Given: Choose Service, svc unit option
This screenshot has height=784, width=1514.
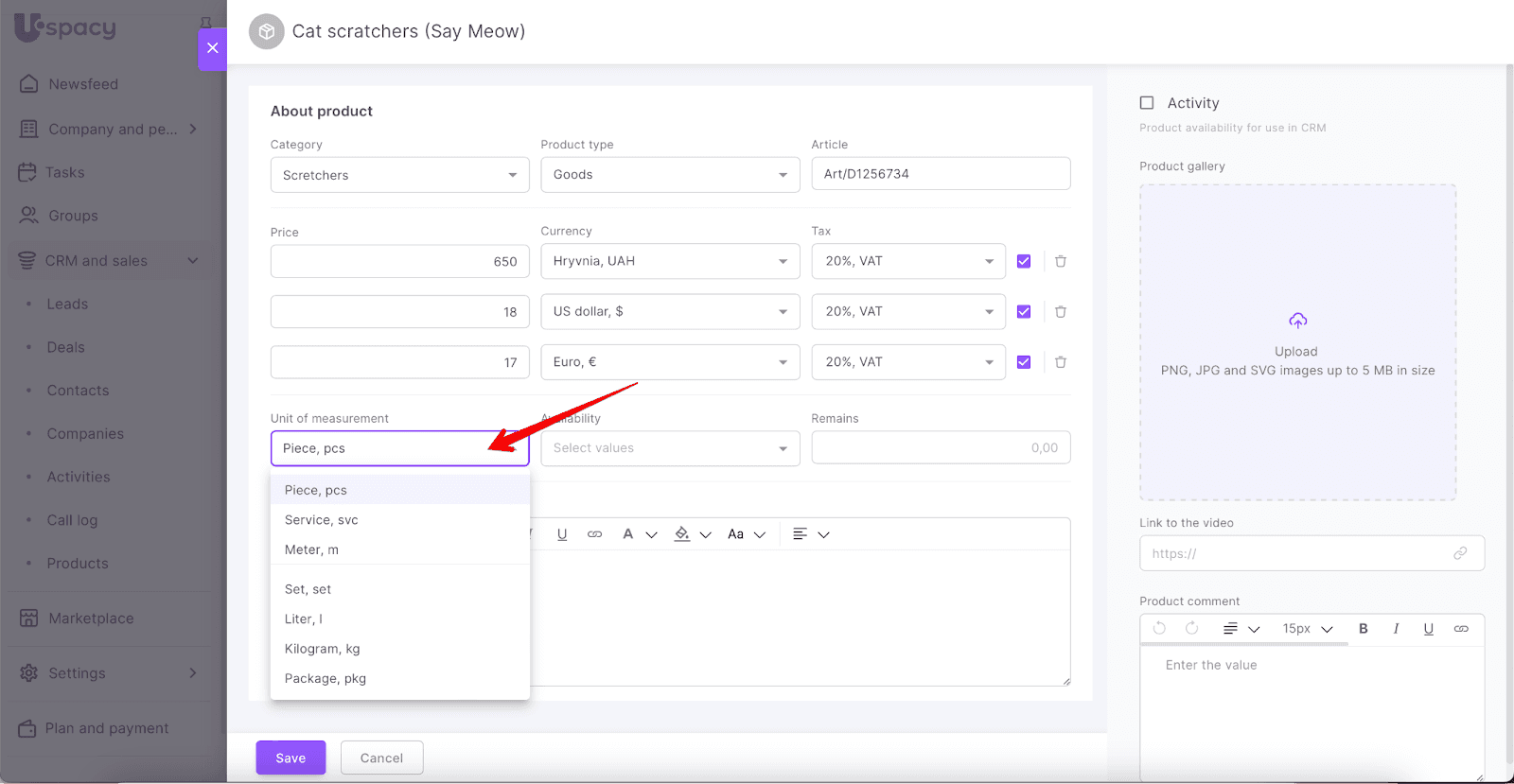Looking at the screenshot, I should tap(322, 520).
